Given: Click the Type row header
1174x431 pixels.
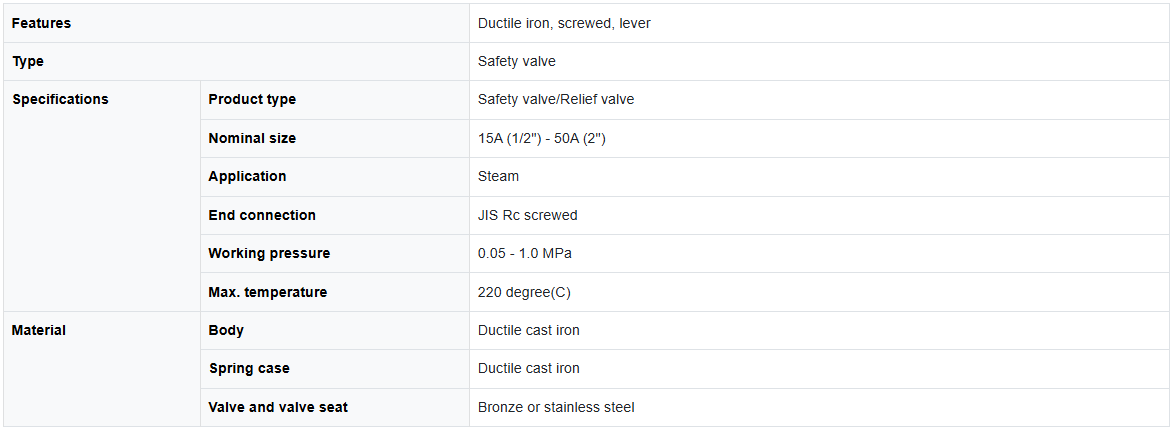Looking at the screenshot, I should click(x=28, y=61).
